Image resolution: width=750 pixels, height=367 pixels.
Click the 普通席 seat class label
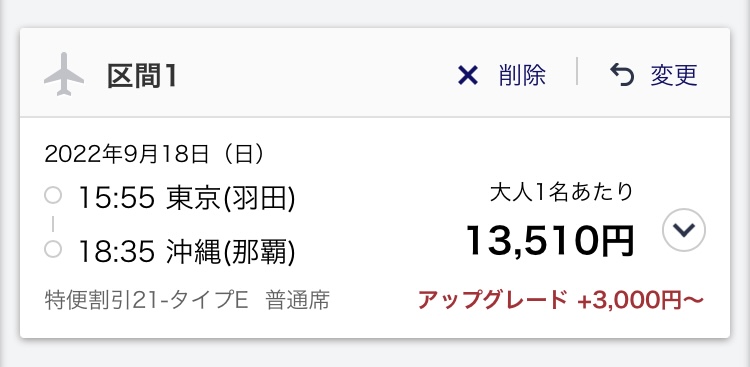298,301
